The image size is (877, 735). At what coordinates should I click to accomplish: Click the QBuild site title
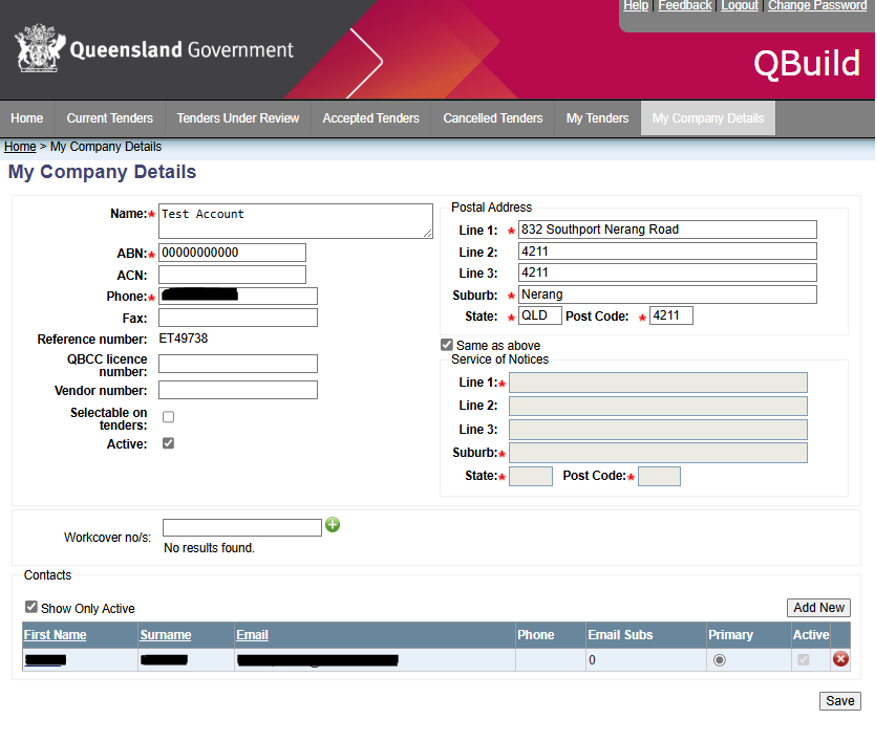point(807,63)
